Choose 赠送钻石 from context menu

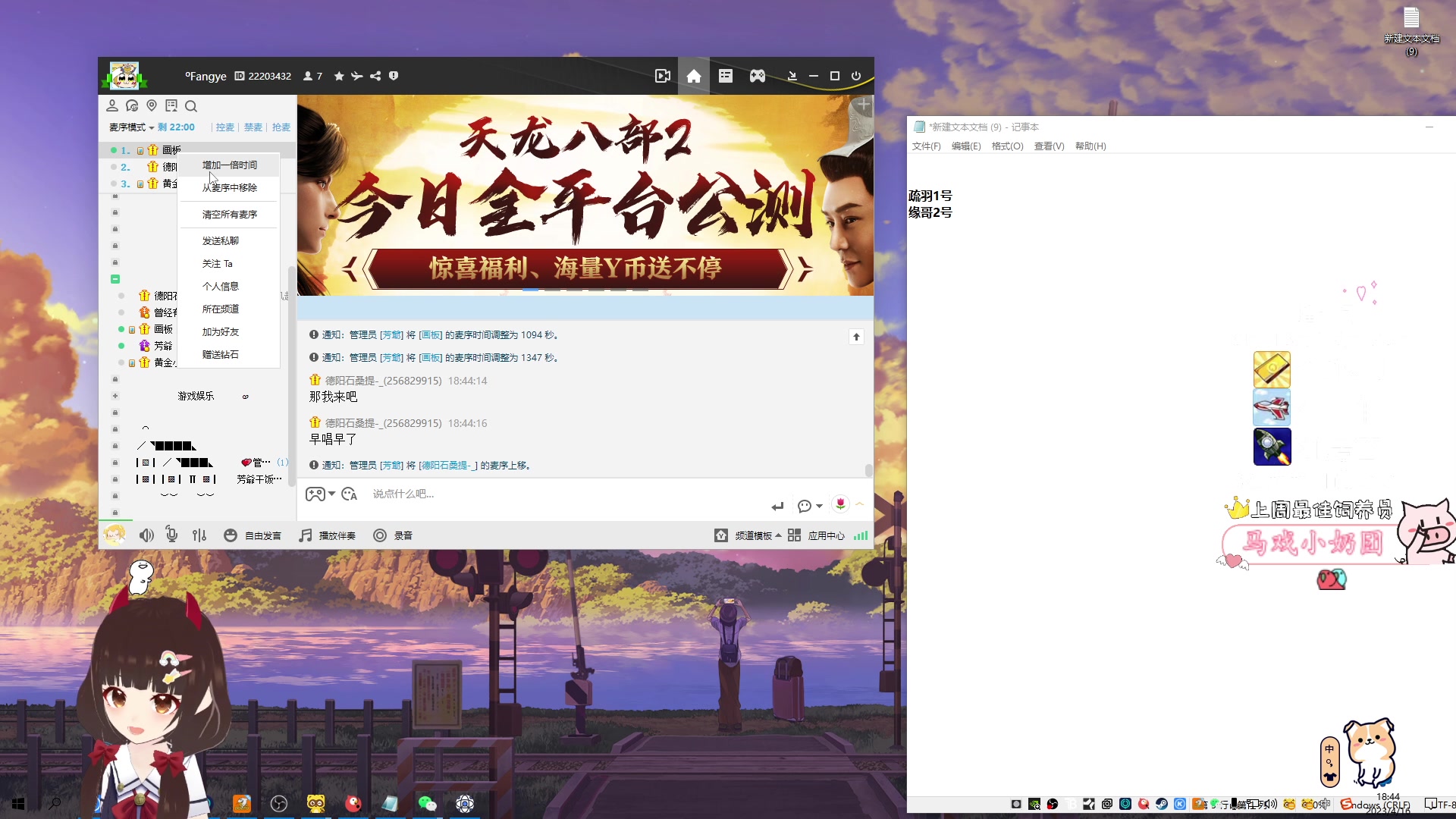pos(220,354)
